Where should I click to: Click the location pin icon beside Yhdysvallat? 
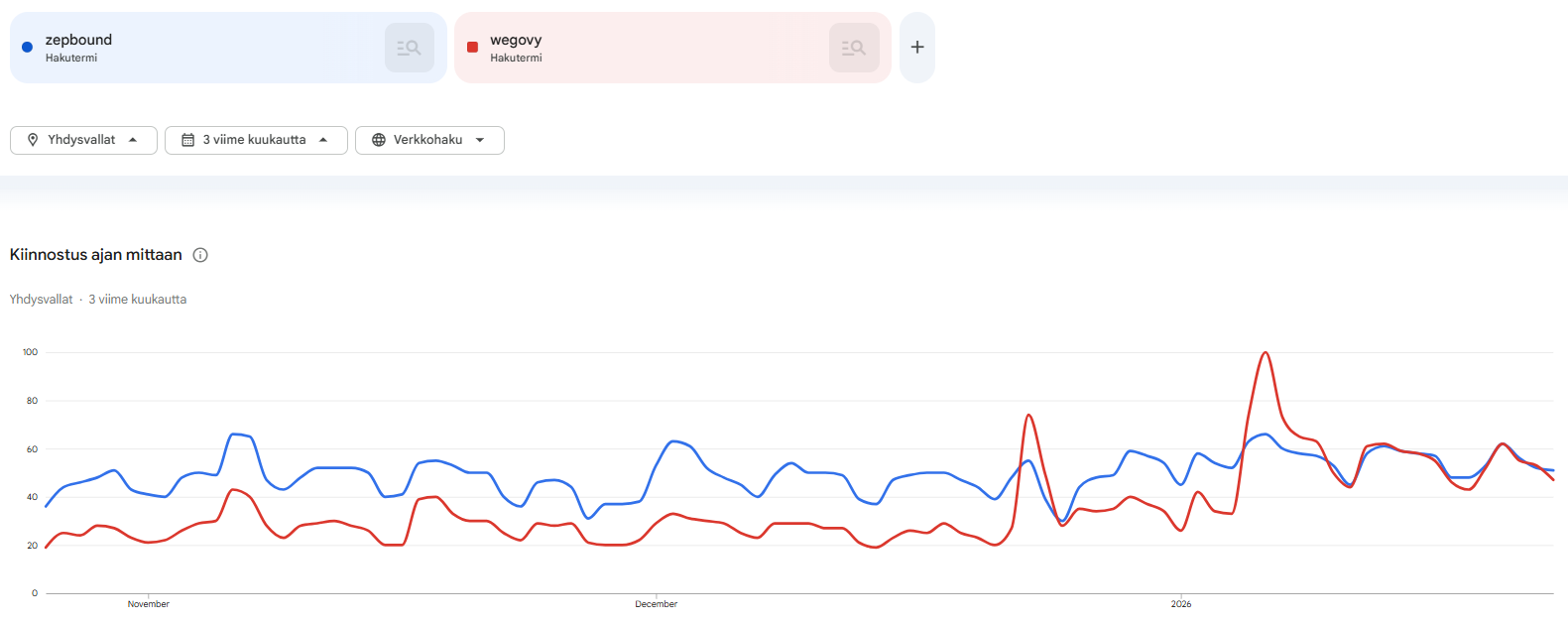[33, 140]
